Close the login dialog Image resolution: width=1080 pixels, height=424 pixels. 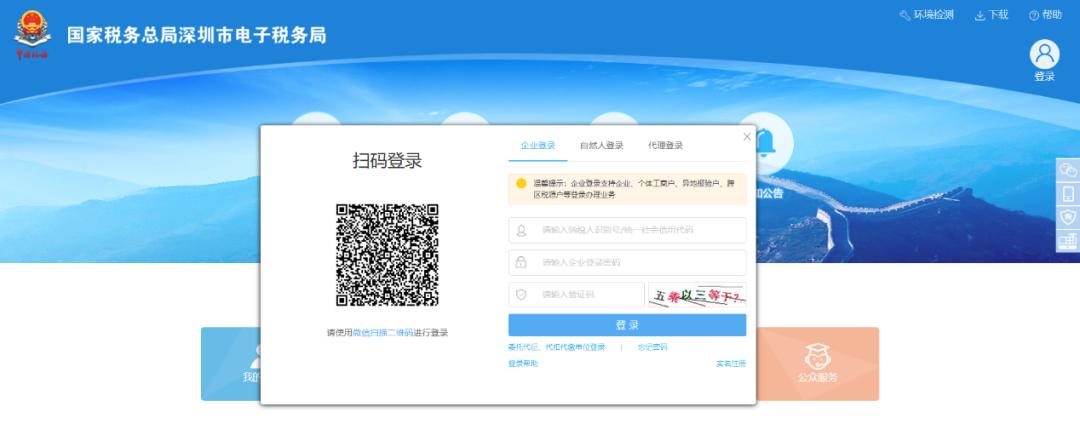click(746, 136)
